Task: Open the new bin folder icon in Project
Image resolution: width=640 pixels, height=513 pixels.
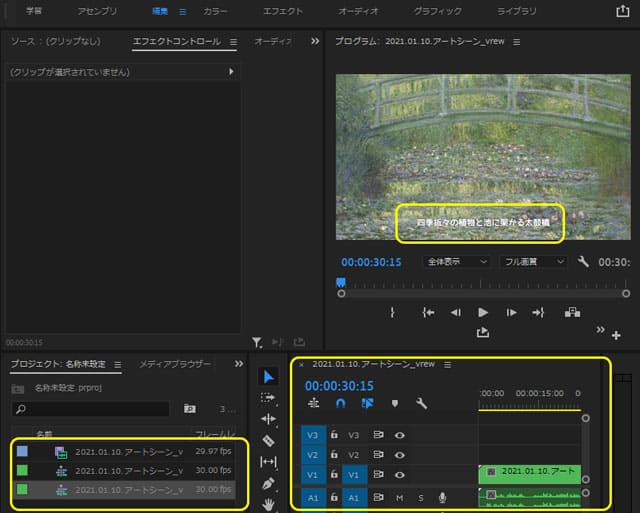Action: click(x=189, y=409)
